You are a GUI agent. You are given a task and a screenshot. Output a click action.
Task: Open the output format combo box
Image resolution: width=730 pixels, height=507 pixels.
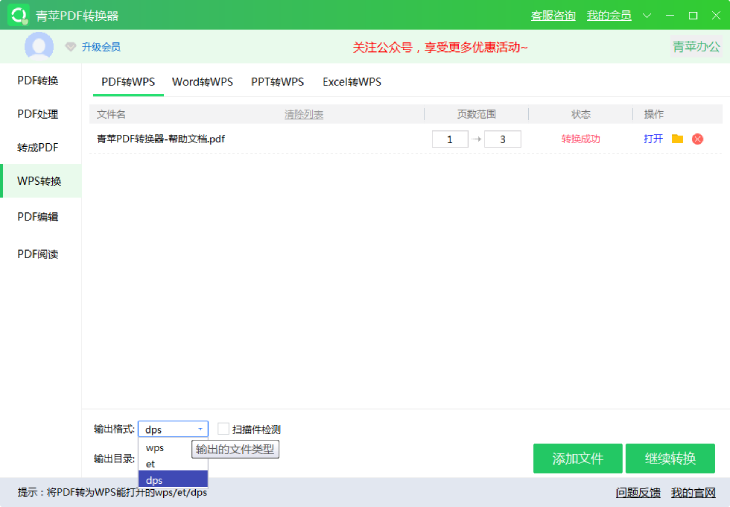point(173,429)
